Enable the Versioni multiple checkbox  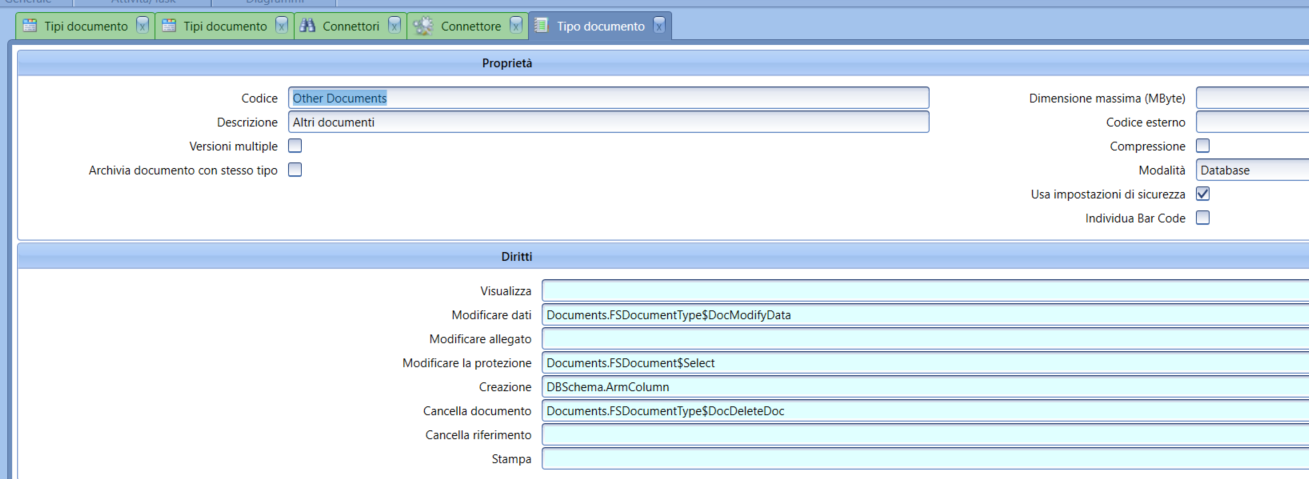click(x=295, y=146)
